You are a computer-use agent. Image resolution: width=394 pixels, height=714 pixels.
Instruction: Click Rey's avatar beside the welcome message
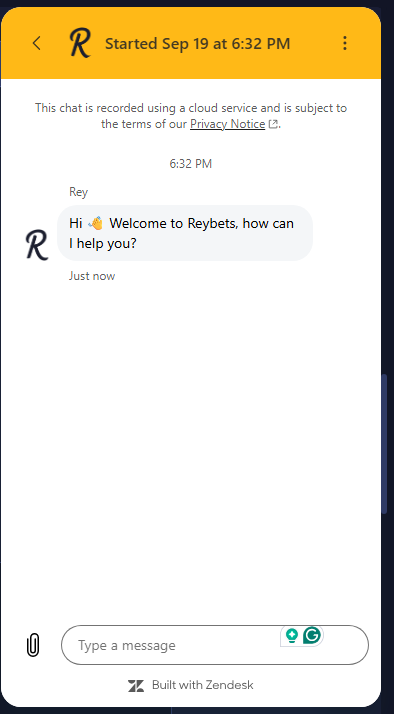(36, 245)
